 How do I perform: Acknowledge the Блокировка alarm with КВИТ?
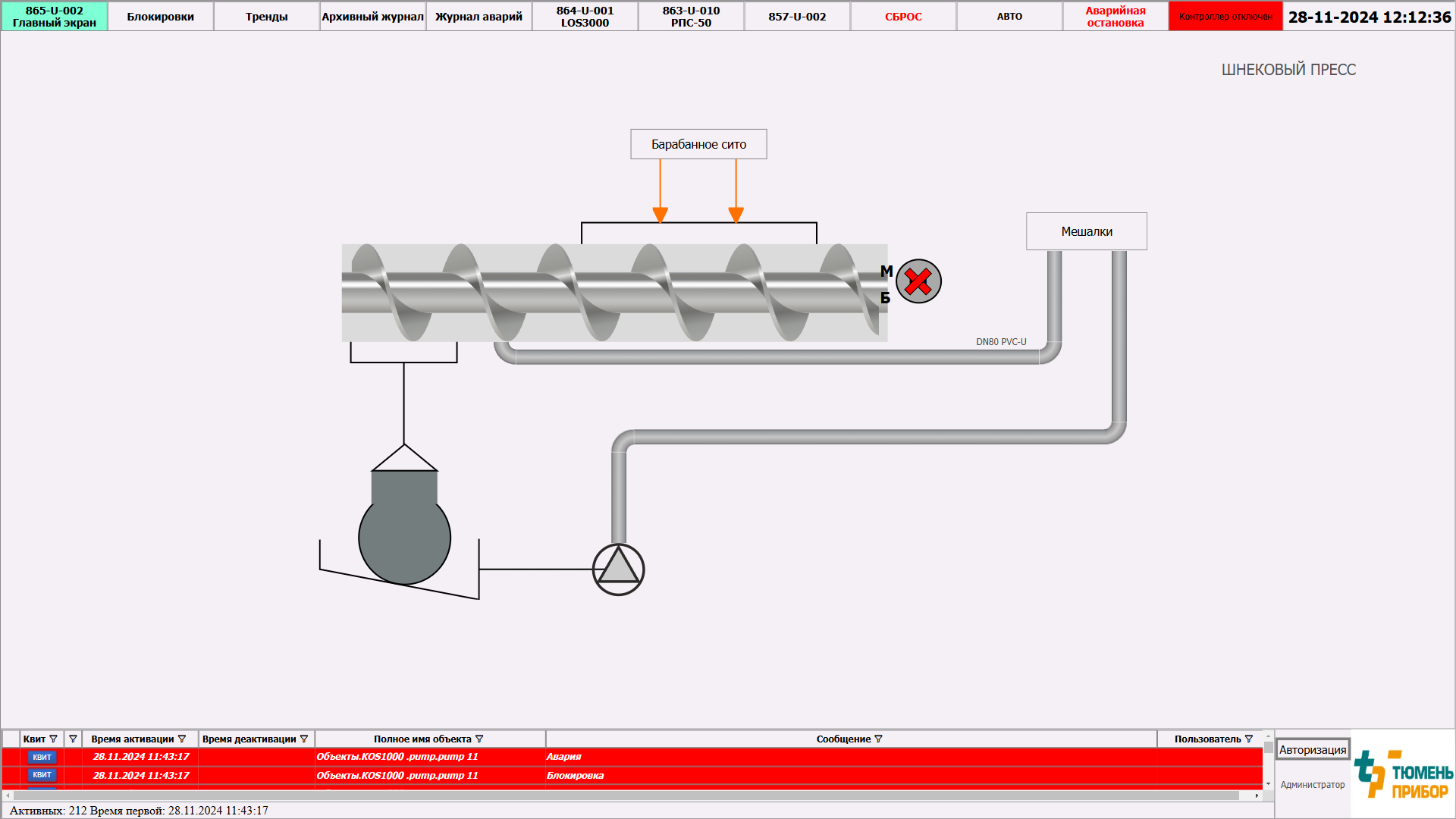click(x=42, y=775)
